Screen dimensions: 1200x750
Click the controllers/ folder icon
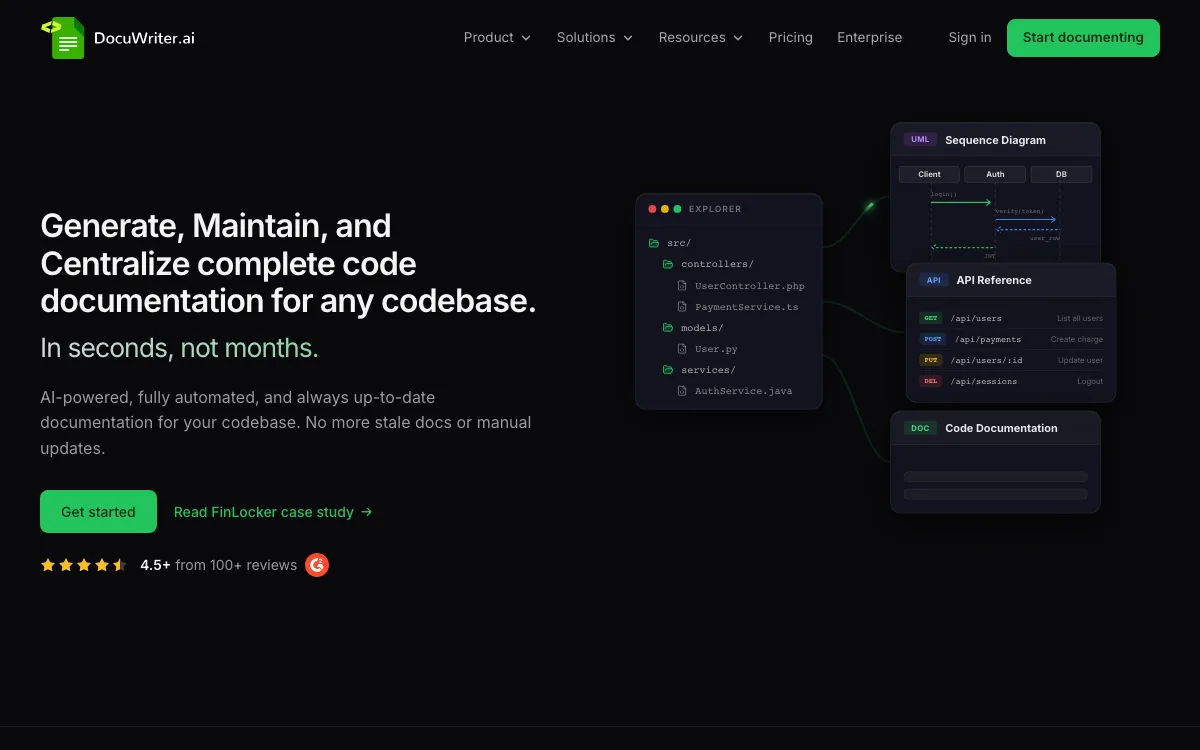(667, 264)
